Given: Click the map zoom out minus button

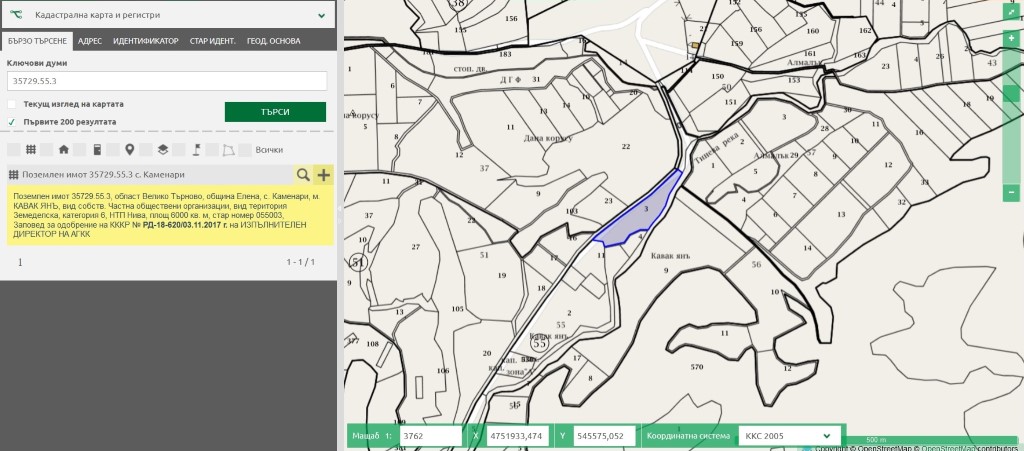Looking at the screenshot, I should [1011, 191].
